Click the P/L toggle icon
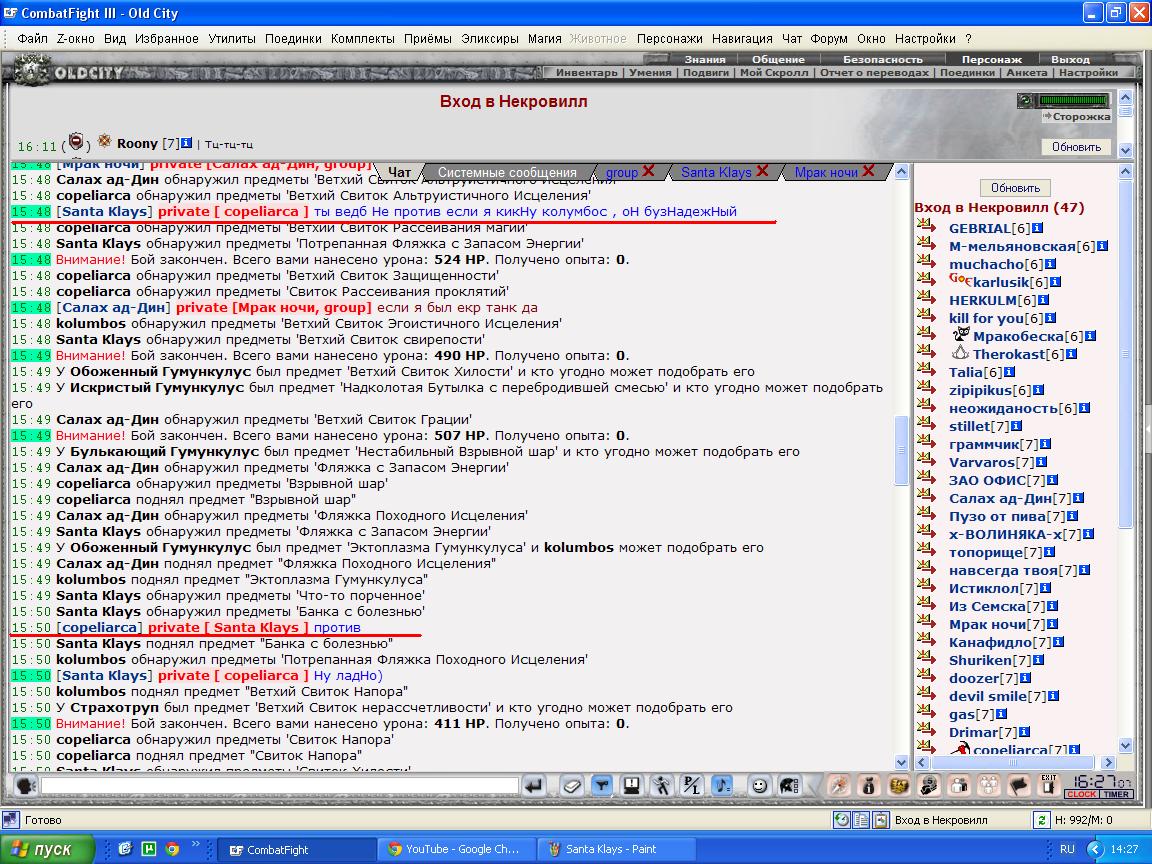The width and height of the screenshot is (1152, 864). [x=692, y=786]
